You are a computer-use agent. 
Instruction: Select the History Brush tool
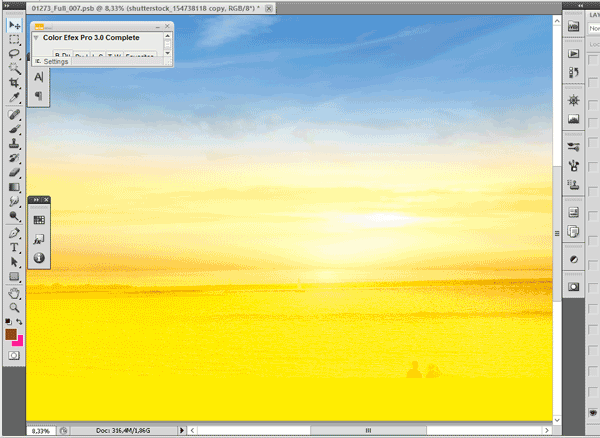point(14,158)
